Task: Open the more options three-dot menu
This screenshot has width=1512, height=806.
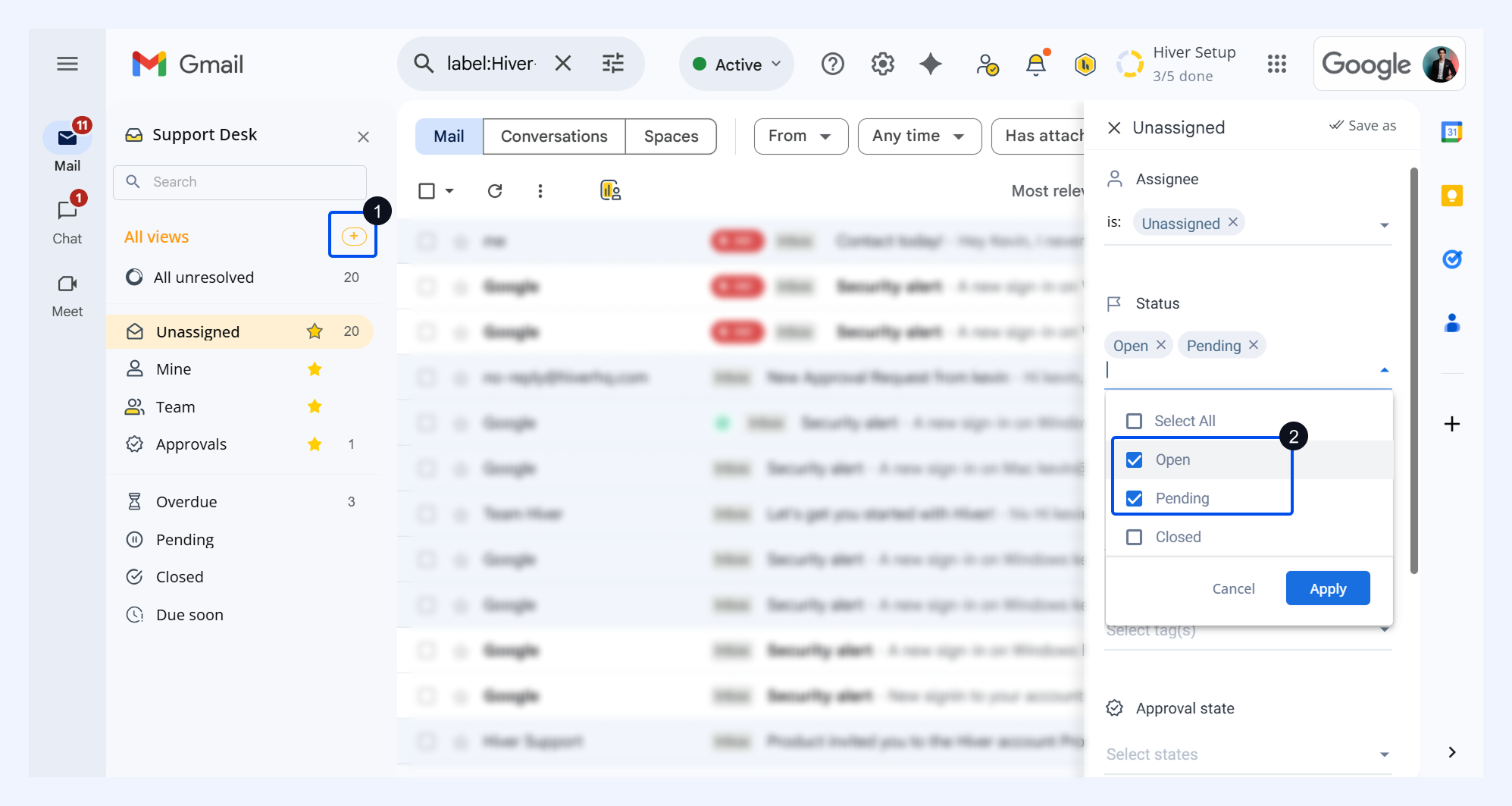Action: pyautogui.click(x=540, y=191)
